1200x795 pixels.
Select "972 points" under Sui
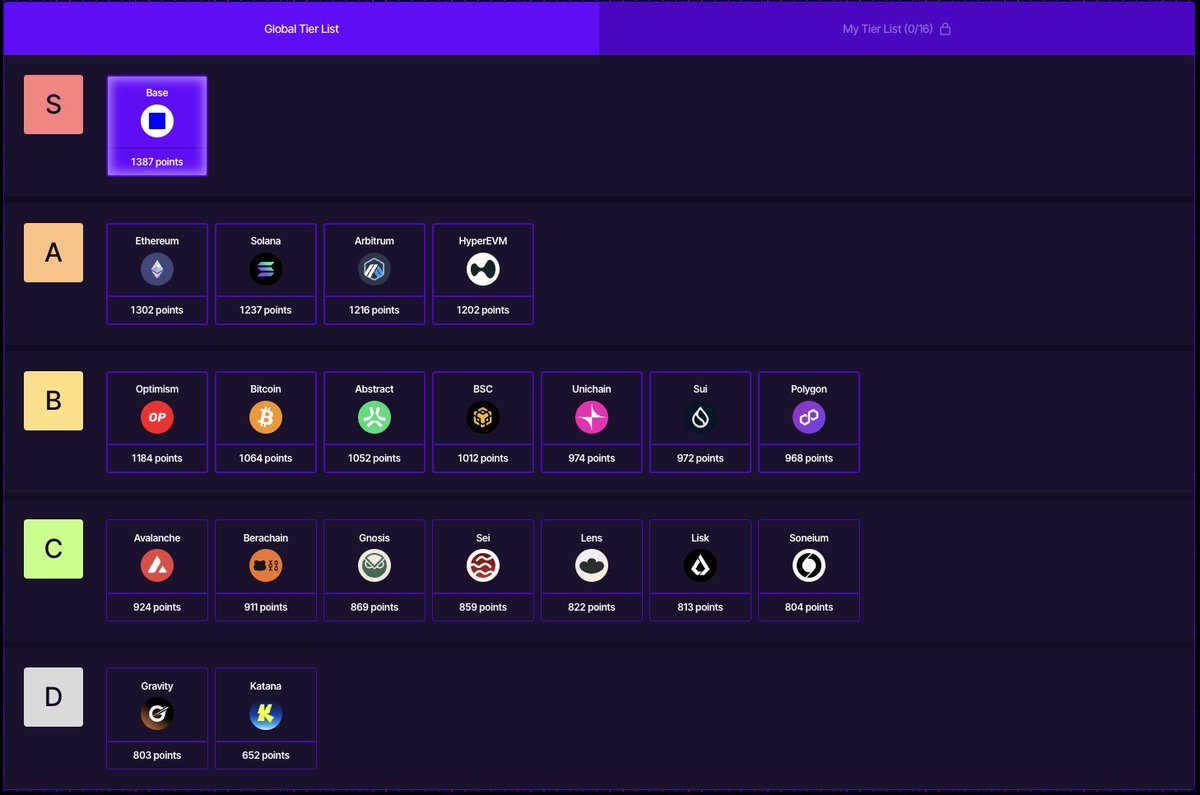click(700, 458)
